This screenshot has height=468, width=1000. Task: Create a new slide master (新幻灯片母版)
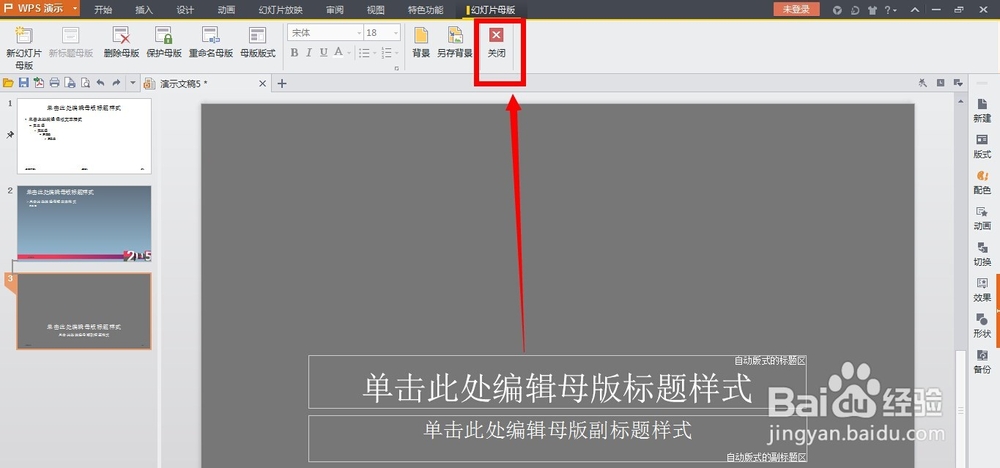click(x=24, y=48)
